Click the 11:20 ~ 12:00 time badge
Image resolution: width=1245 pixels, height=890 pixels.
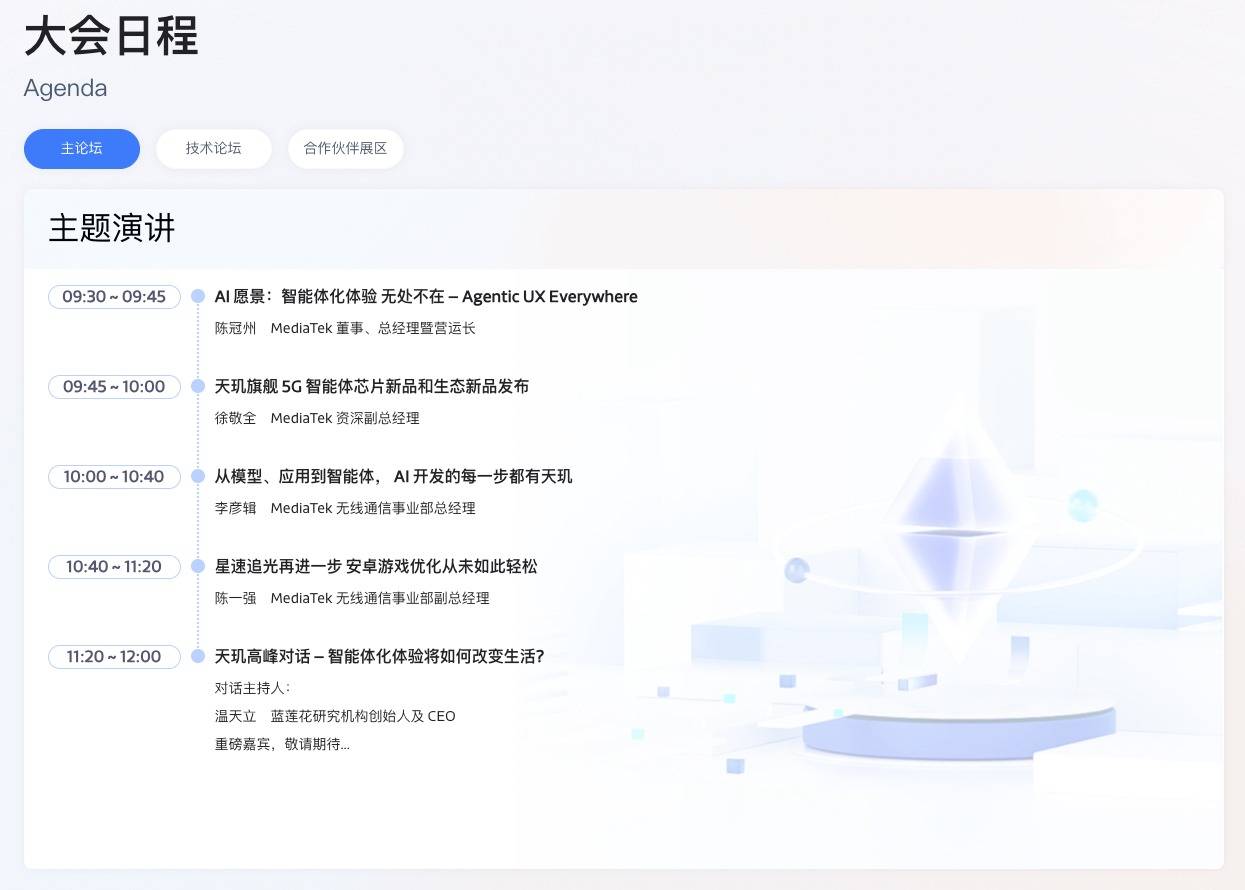click(x=114, y=656)
